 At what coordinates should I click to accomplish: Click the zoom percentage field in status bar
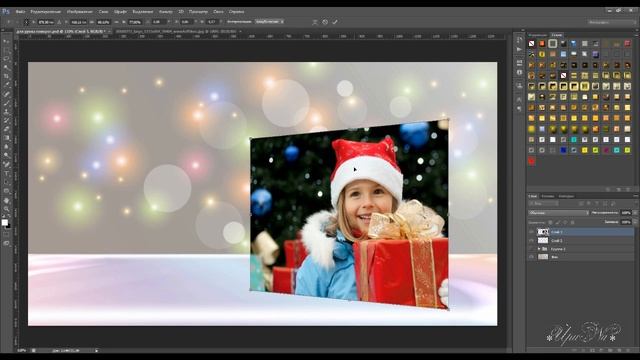point(22,350)
